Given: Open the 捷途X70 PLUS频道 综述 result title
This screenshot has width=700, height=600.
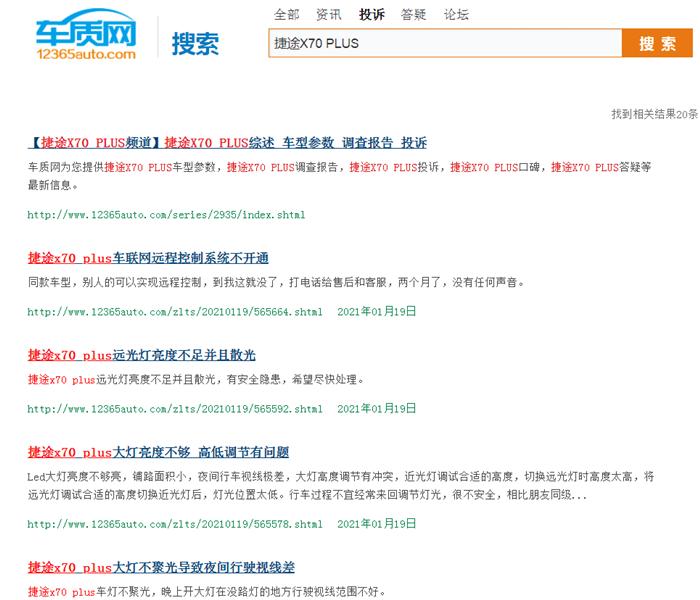Looking at the screenshot, I should (x=228, y=143).
